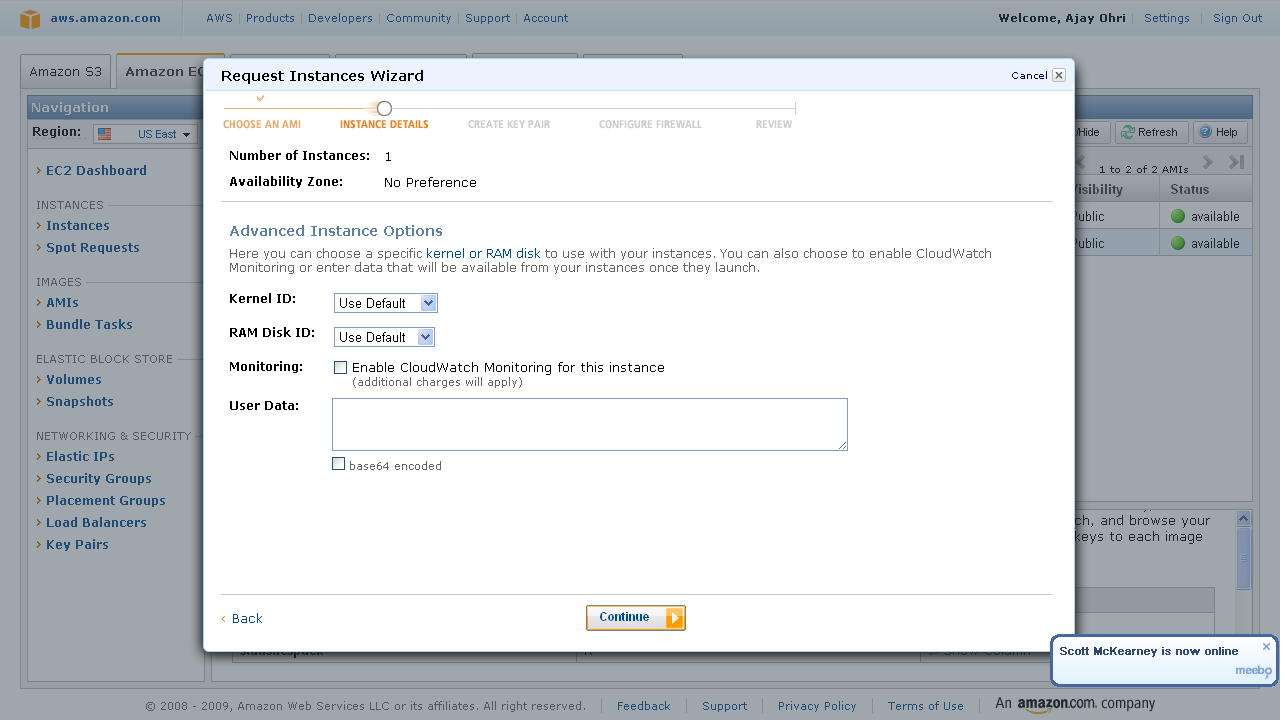The height and width of the screenshot is (720, 1285).
Task: Jump to last page of AMIs
Action: point(1237,162)
